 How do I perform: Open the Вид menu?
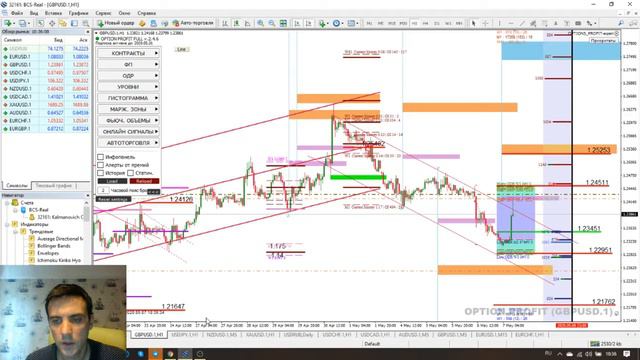[x=34, y=13]
